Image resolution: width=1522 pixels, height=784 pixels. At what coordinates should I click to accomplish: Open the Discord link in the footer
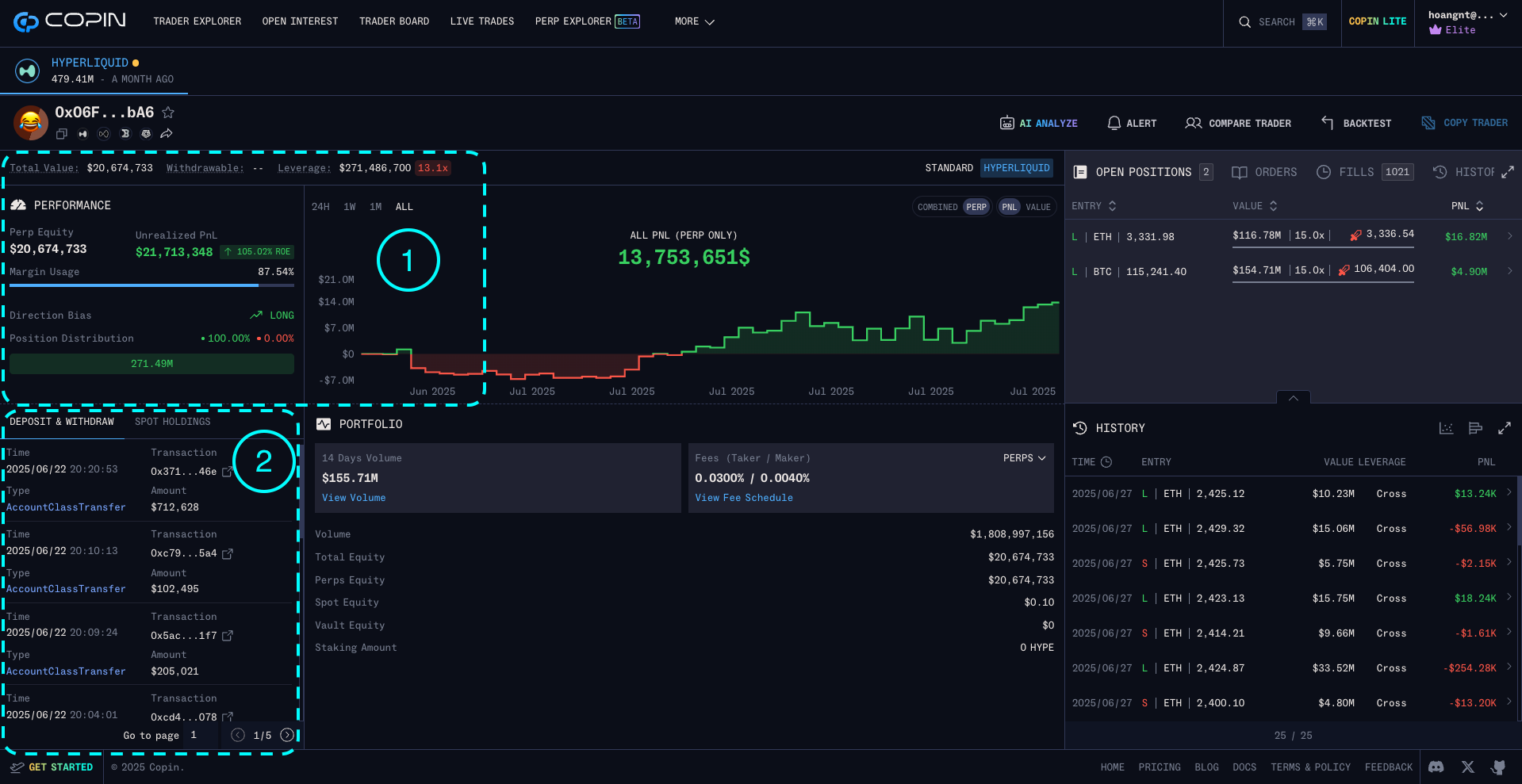point(1436,767)
